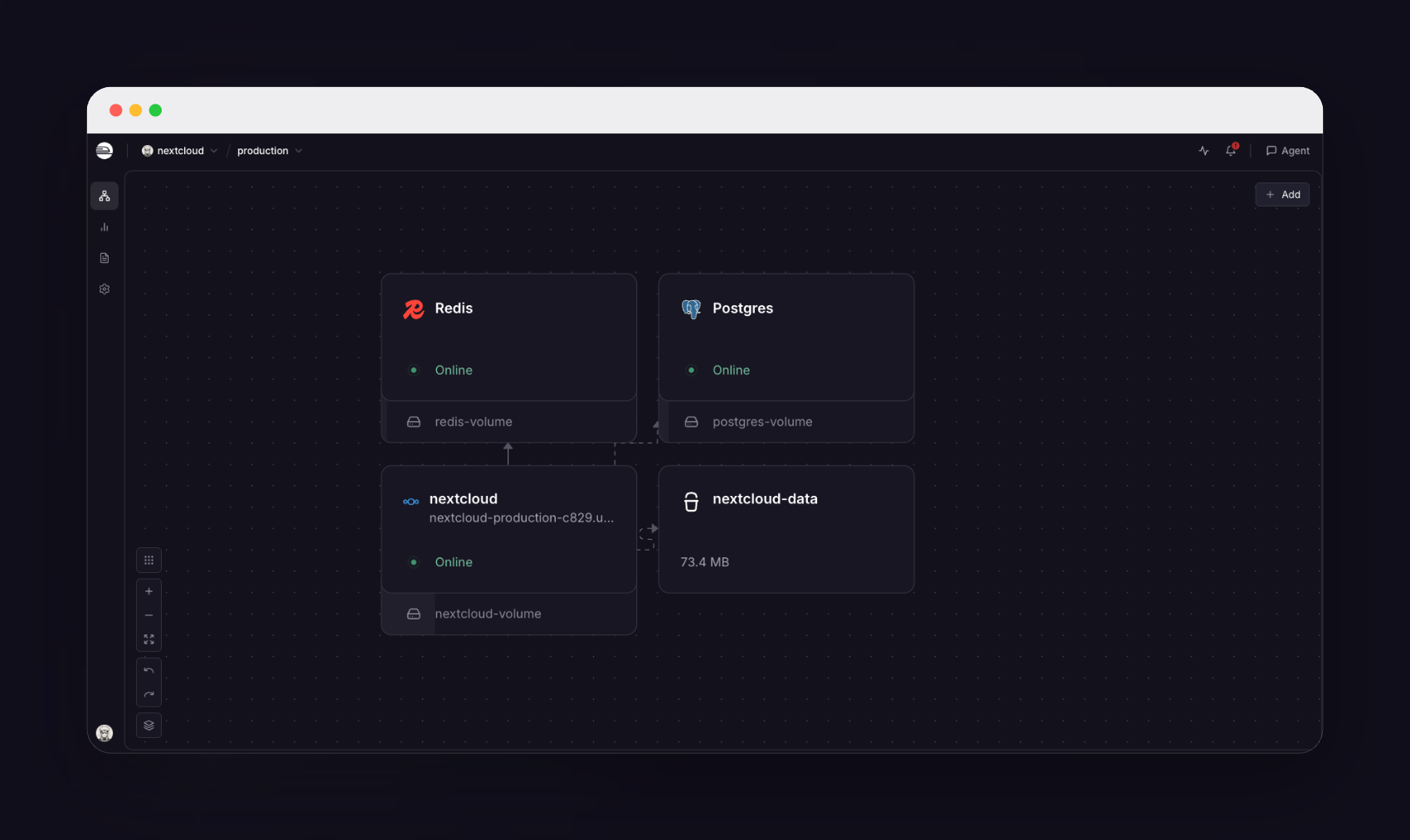1410x840 pixels.
Task: Zoom in on the canvas
Action: 149,591
